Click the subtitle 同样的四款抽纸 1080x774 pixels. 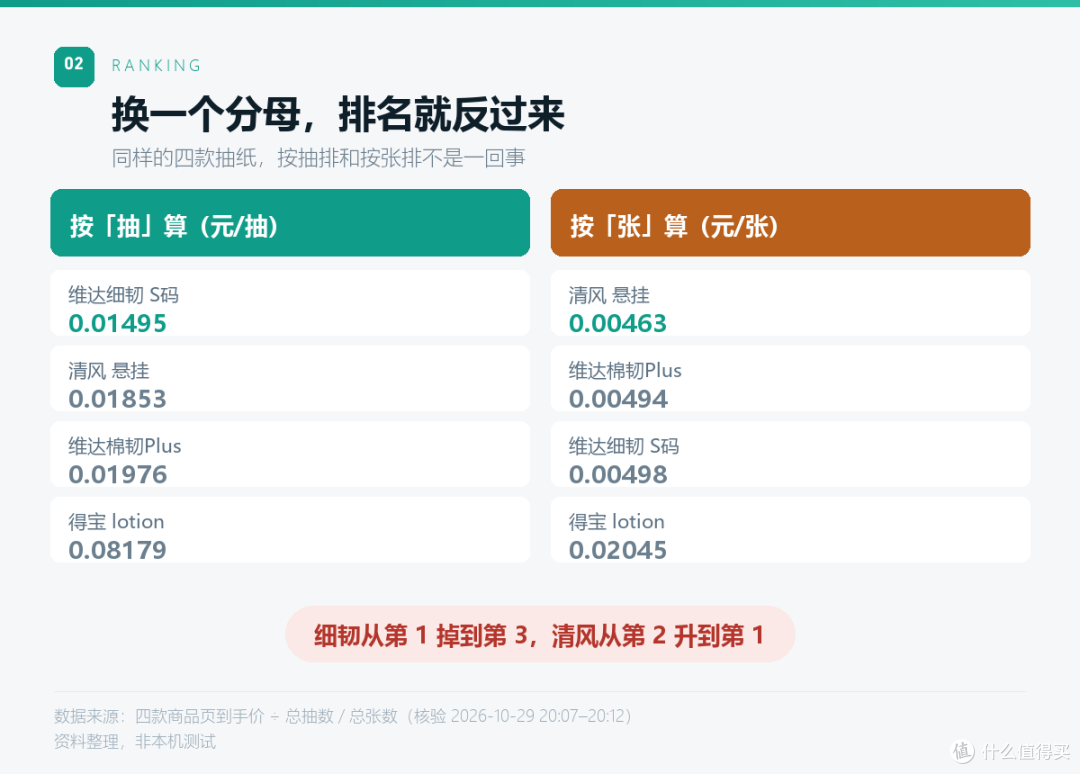(318, 158)
